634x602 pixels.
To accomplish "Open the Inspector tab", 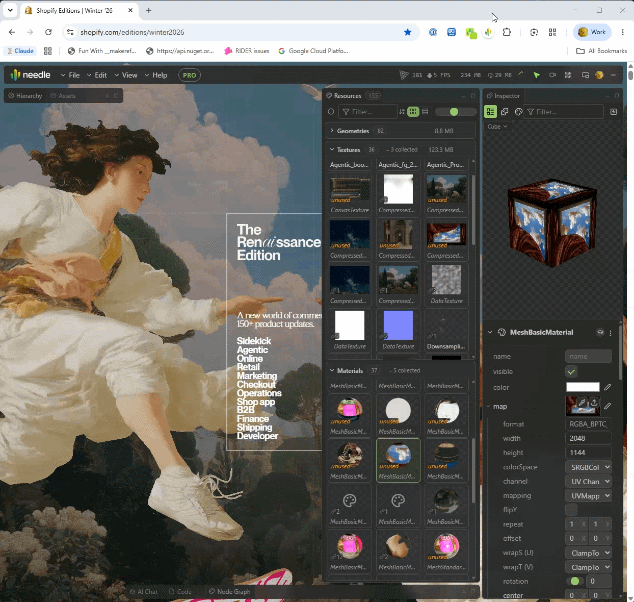I will (x=503, y=96).
